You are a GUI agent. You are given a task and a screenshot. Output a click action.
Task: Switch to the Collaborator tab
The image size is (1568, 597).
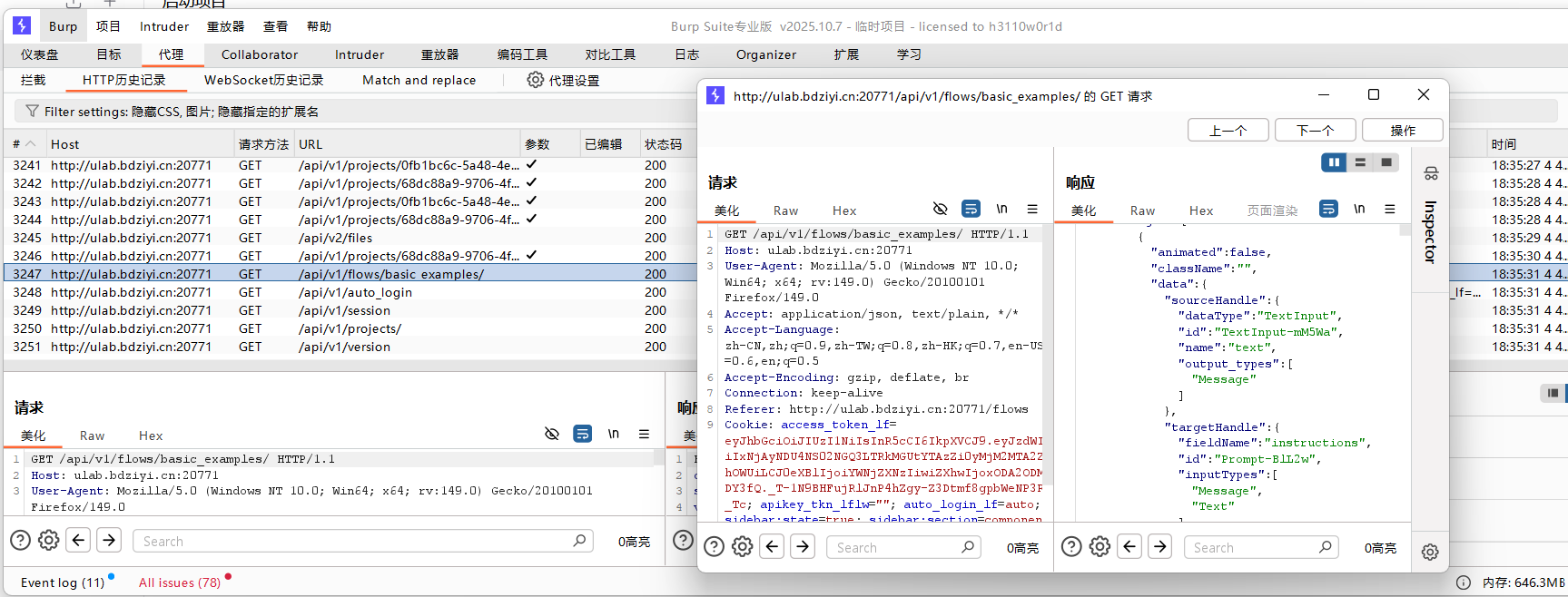(260, 54)
